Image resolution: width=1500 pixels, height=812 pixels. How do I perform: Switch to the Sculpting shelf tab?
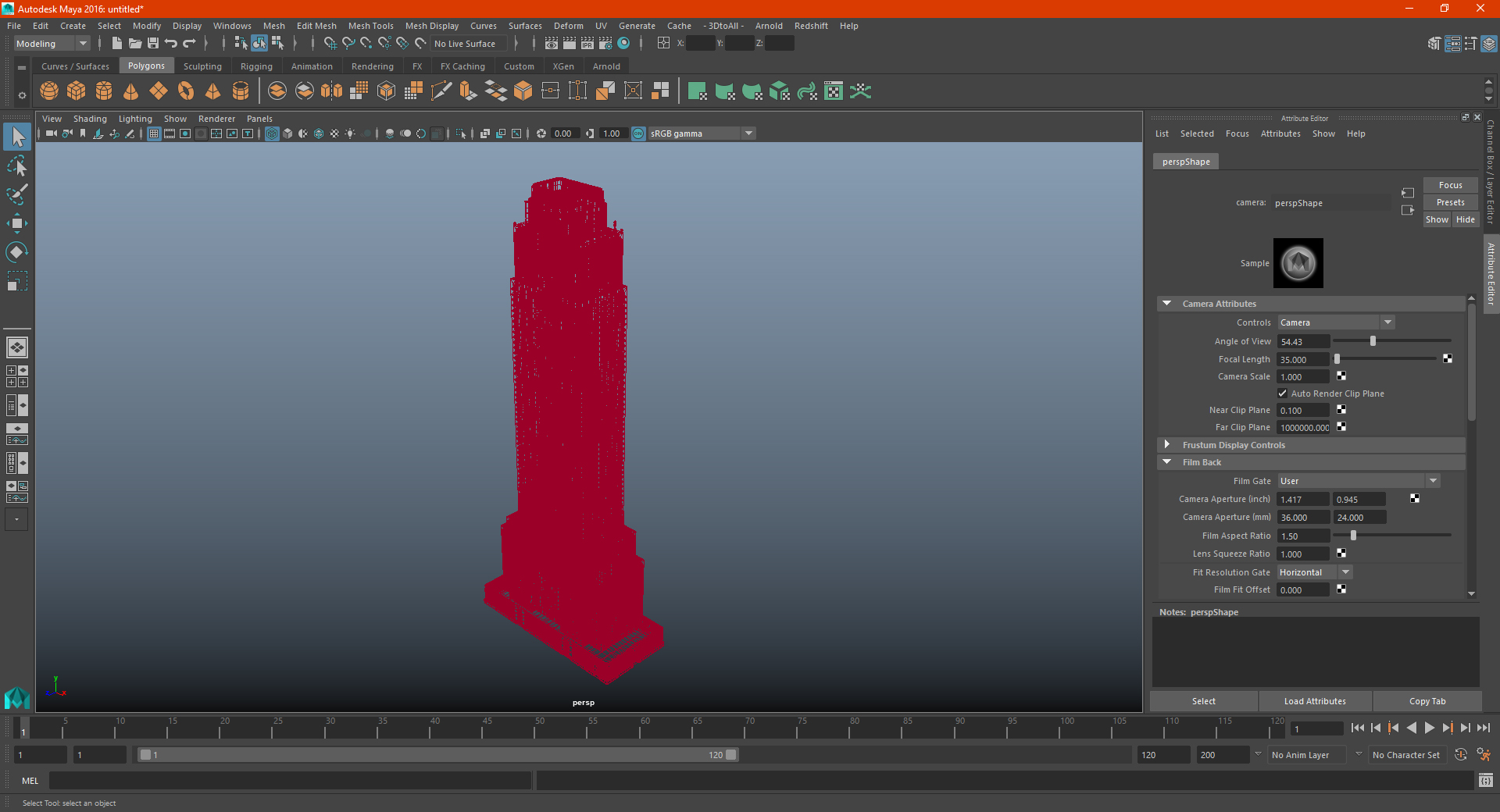202,66
